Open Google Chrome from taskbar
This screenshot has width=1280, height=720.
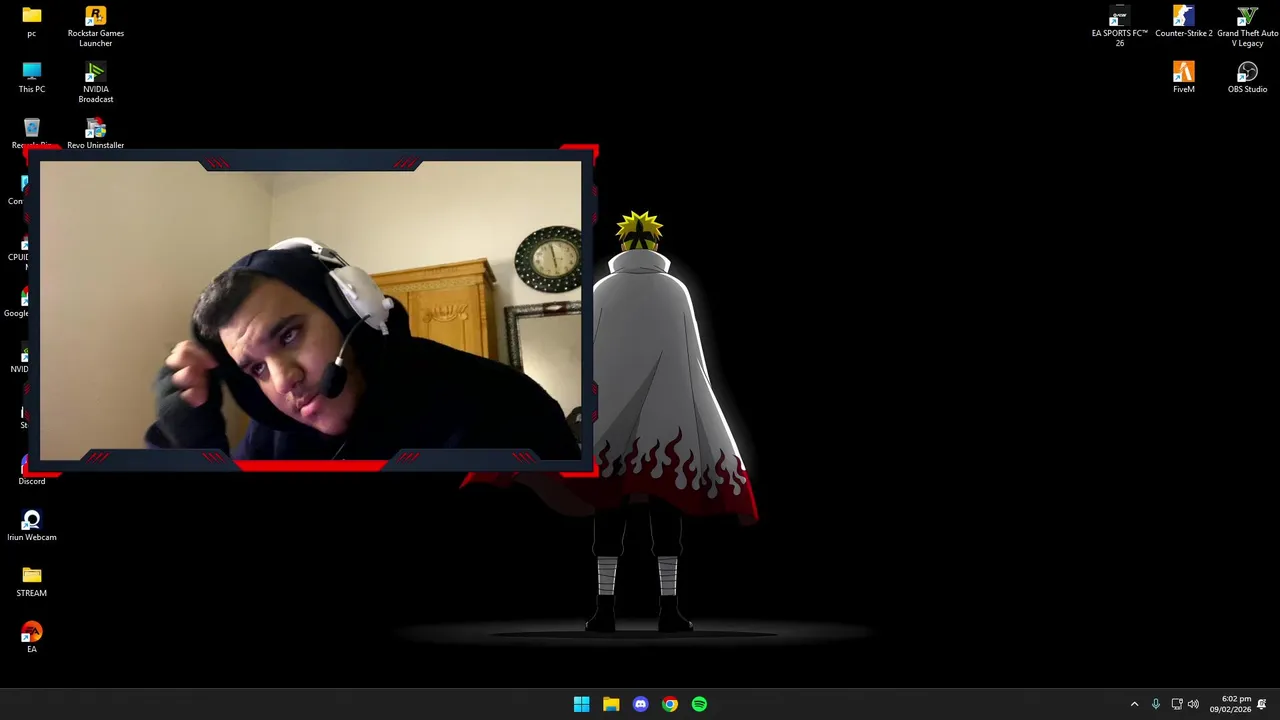(x=670, y=704)
